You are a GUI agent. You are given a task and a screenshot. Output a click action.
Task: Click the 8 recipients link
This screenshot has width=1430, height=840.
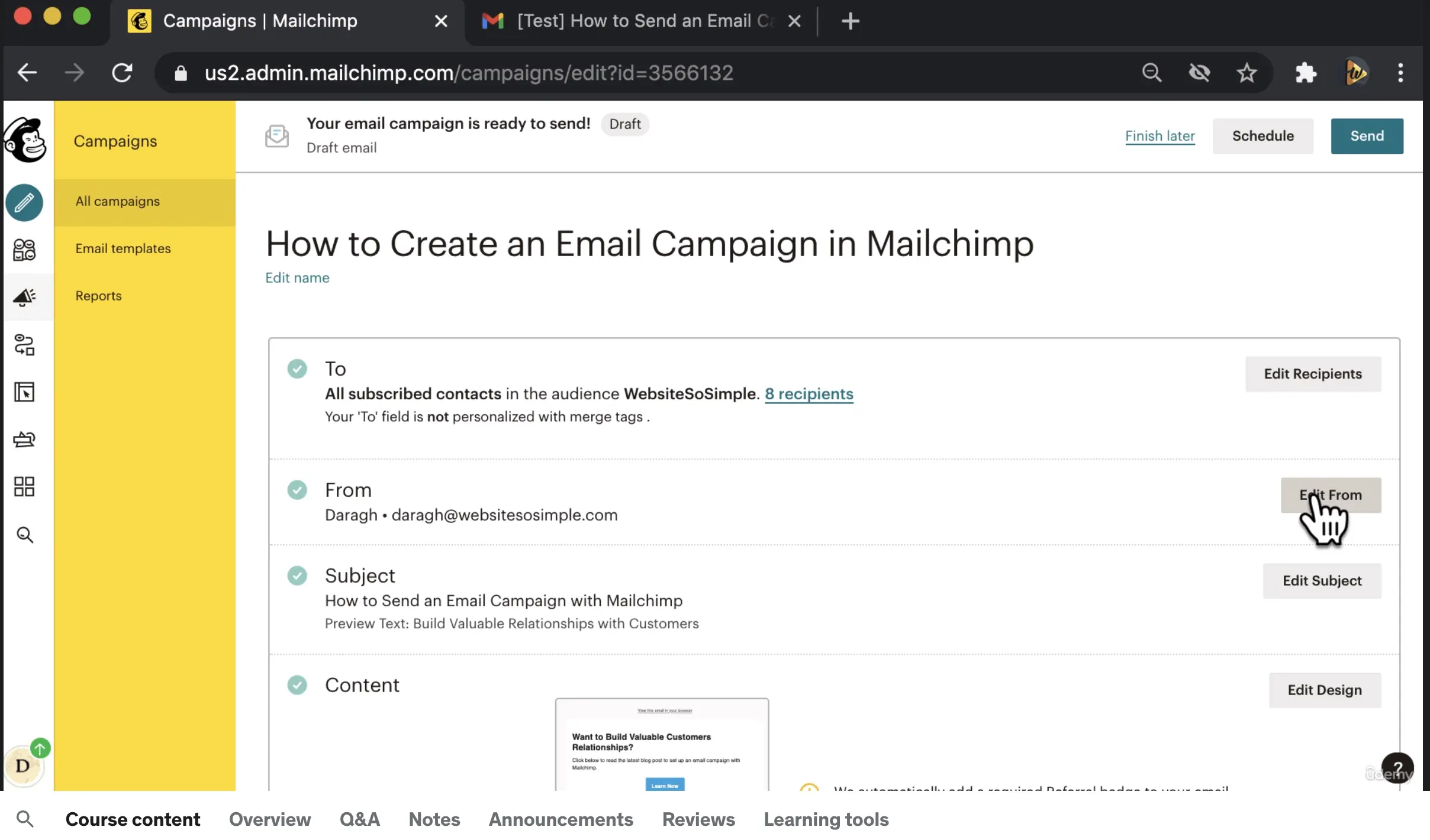(809, 394)
